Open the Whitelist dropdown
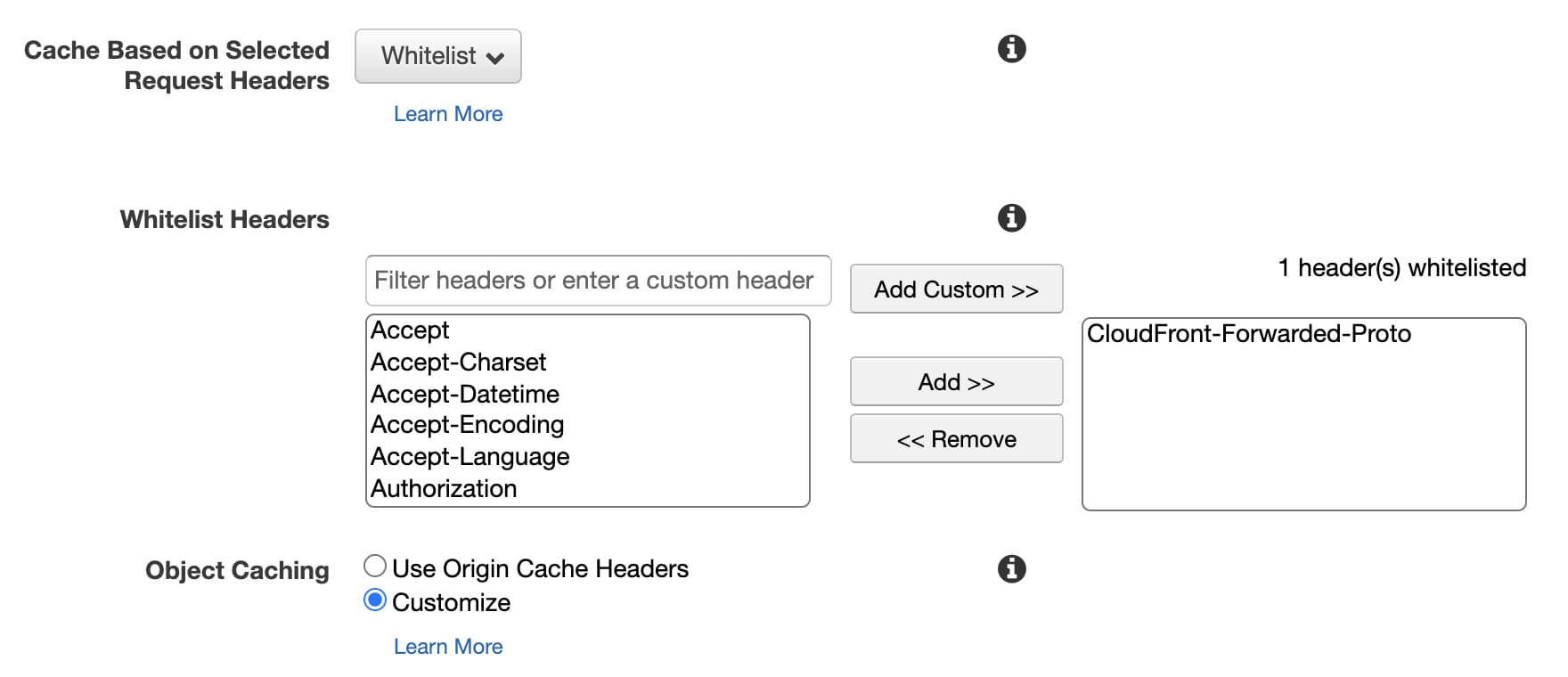This screenshot has height=677, width=1568. pos(438,56)
